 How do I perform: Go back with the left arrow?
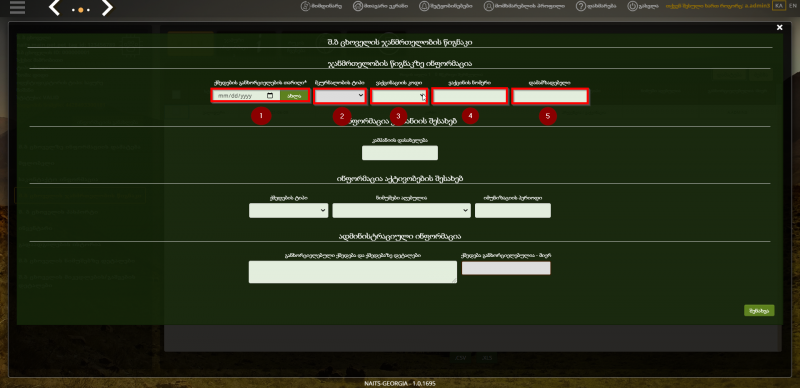(54, 8)
